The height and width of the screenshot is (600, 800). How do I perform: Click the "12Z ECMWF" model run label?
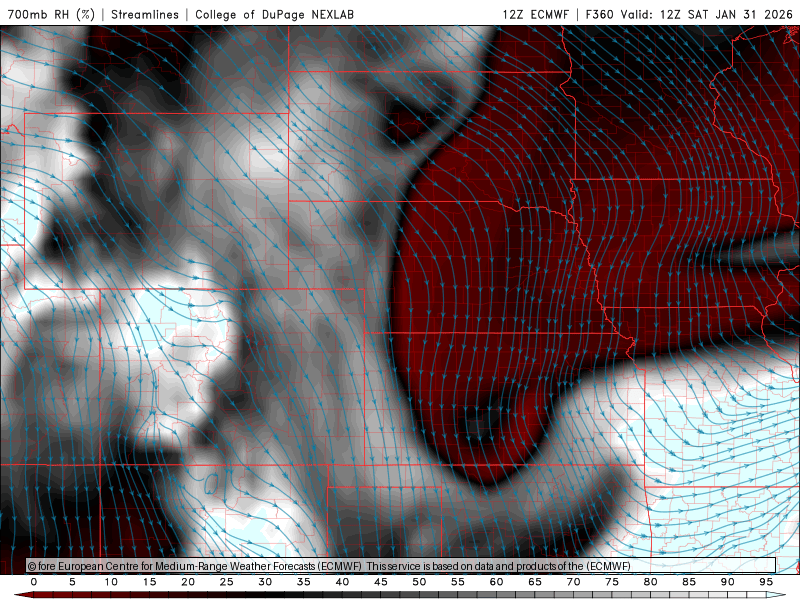point(535,14)
